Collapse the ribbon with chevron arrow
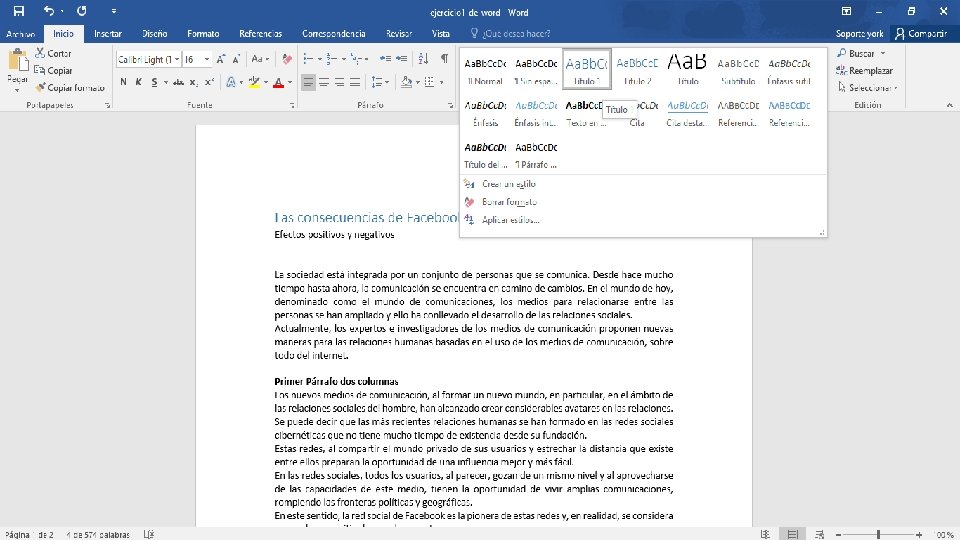This screenshot has width=960, height=540. [950, 105]
